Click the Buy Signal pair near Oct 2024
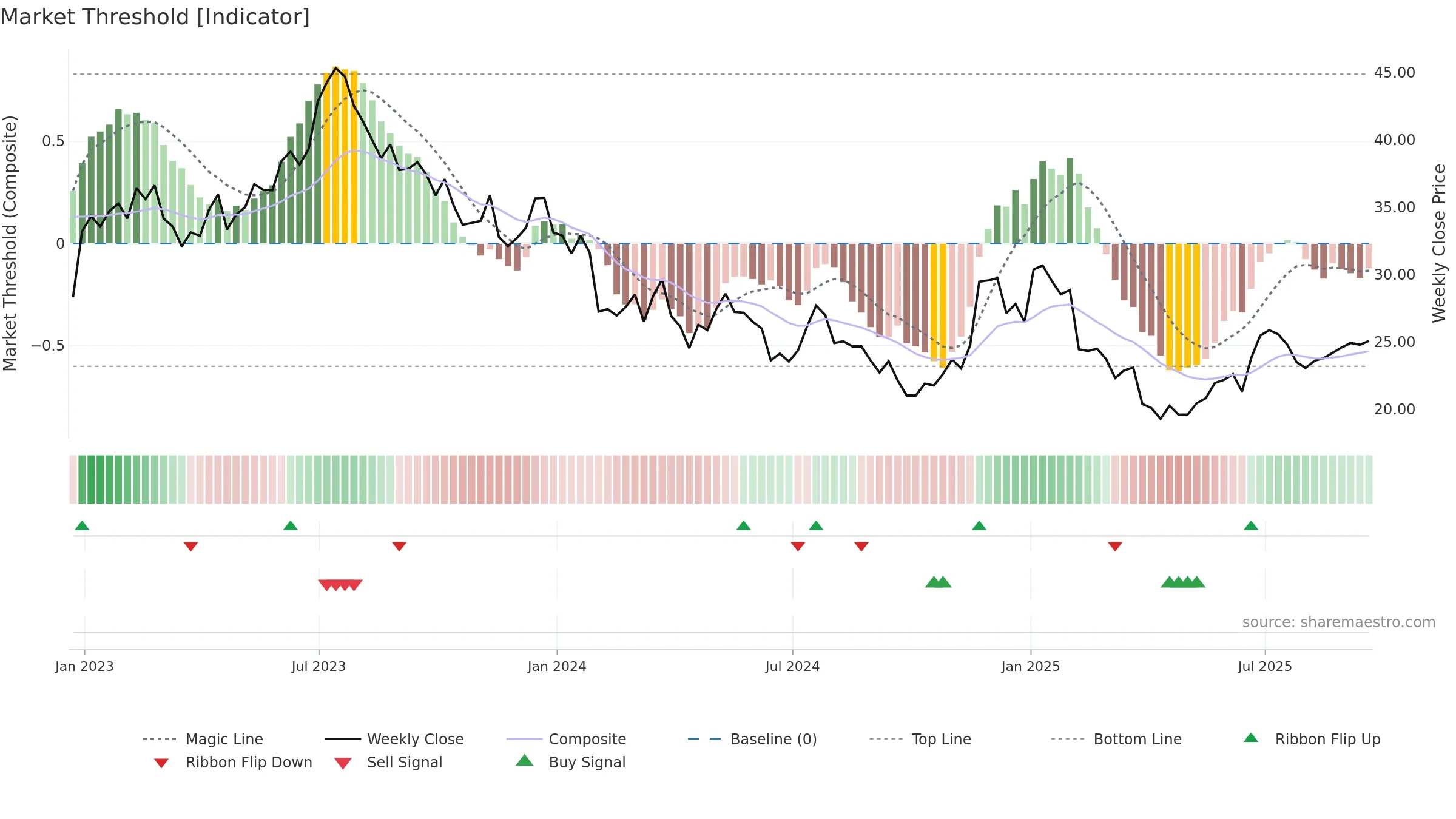This screenshot has height=819, width=1456. 939,582
